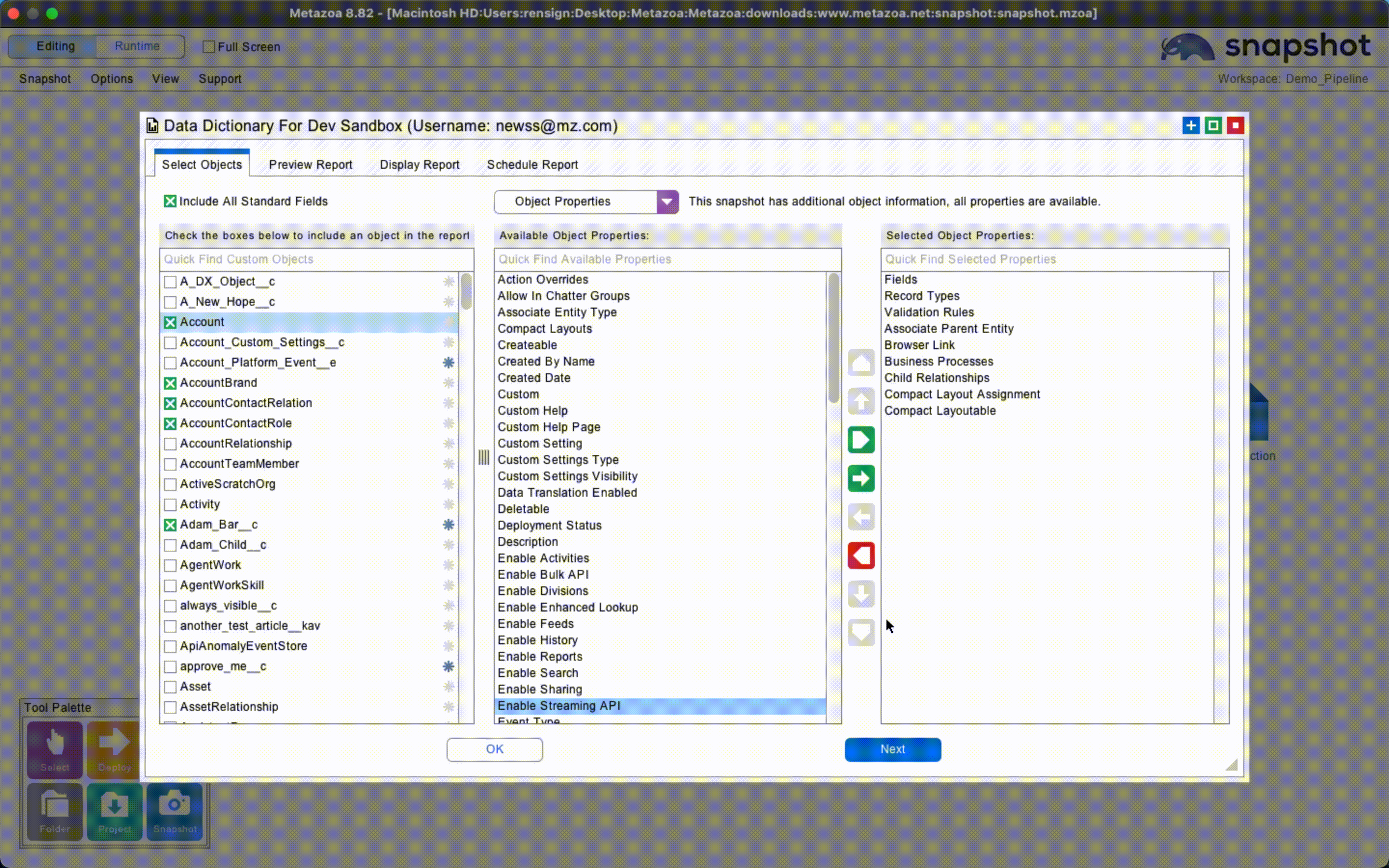
Task: Click the blue asterisk beside approve_me__c
Action: click(448, 666)
